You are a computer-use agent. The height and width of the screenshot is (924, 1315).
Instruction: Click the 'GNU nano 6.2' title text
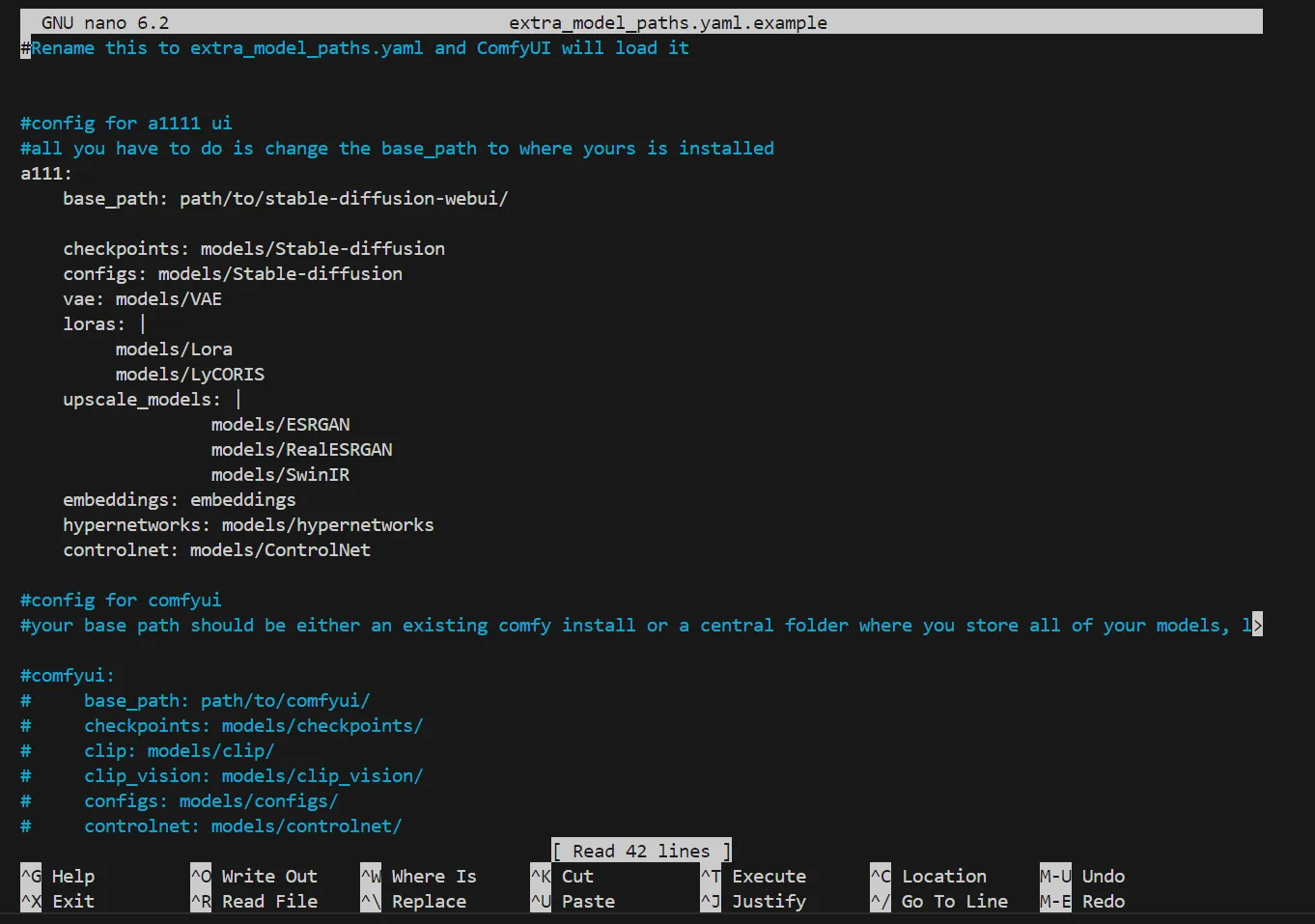point(105,22)
